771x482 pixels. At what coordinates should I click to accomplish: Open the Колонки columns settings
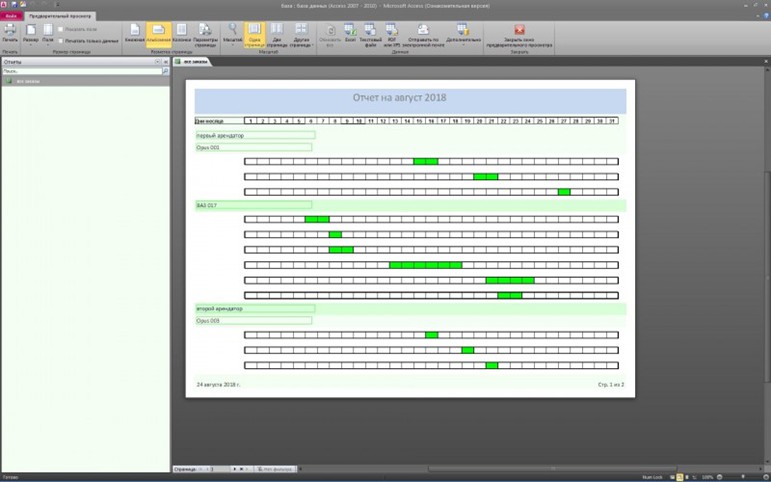181,34
